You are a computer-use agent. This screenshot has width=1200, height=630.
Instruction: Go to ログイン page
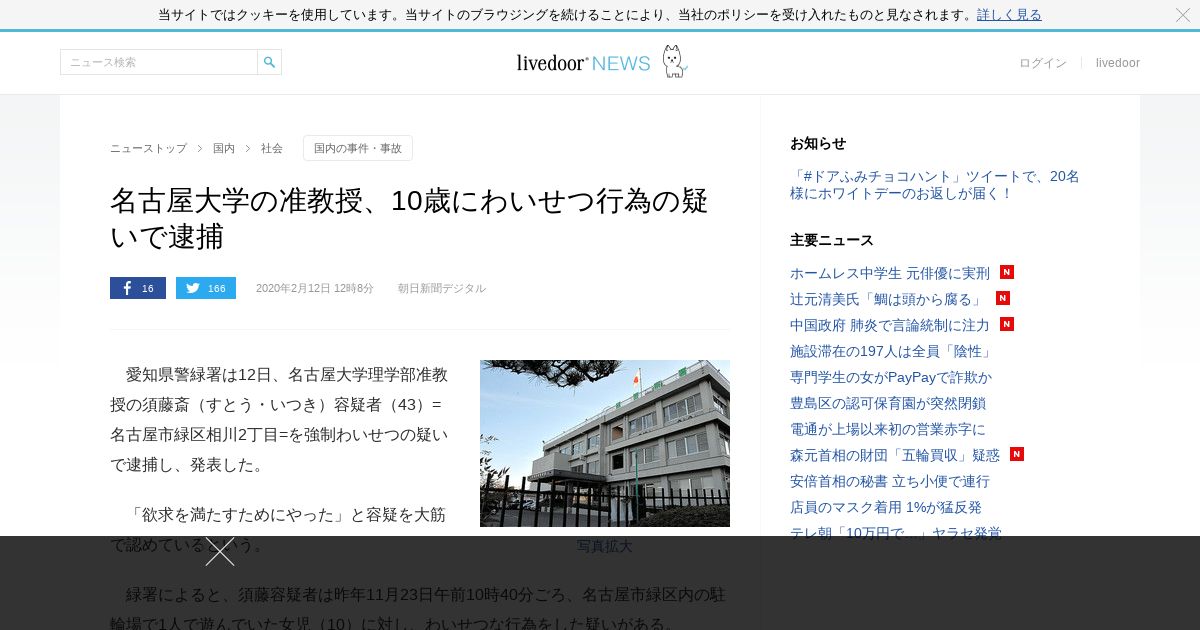point(1043,63)
